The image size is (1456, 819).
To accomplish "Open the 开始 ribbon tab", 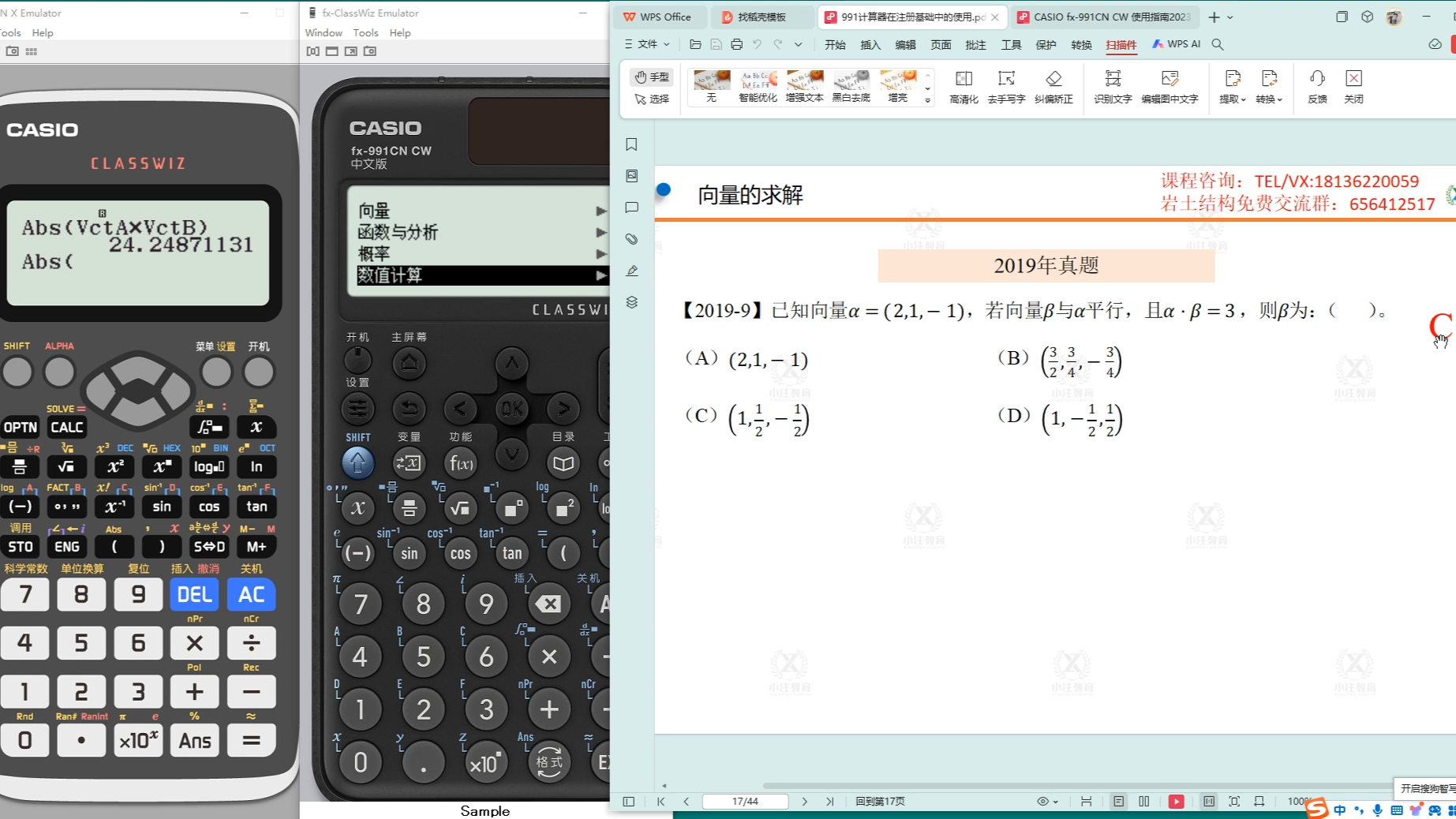I will click(x=835, y=45).
